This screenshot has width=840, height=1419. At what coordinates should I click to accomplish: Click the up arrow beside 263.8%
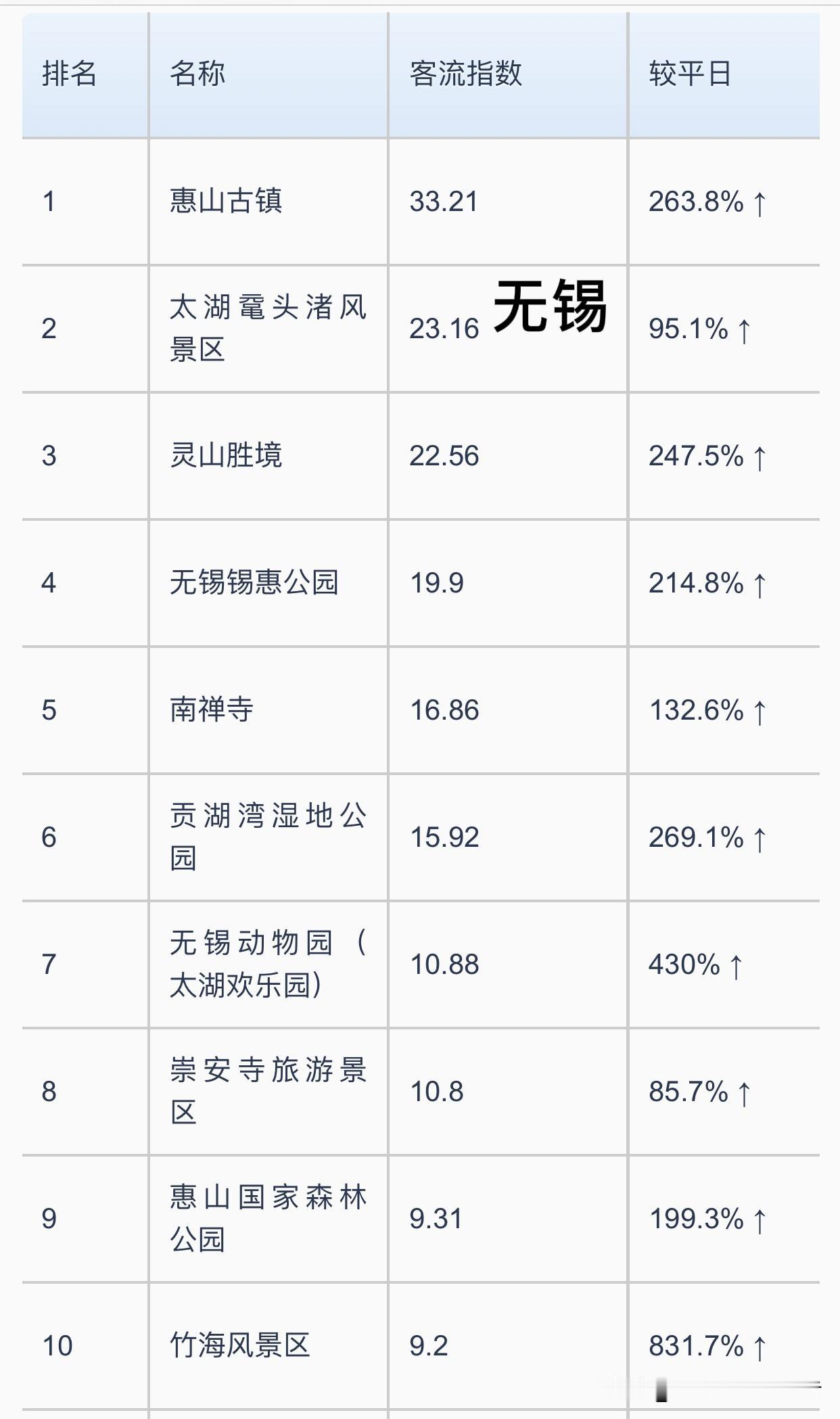[x=760, y=203]
